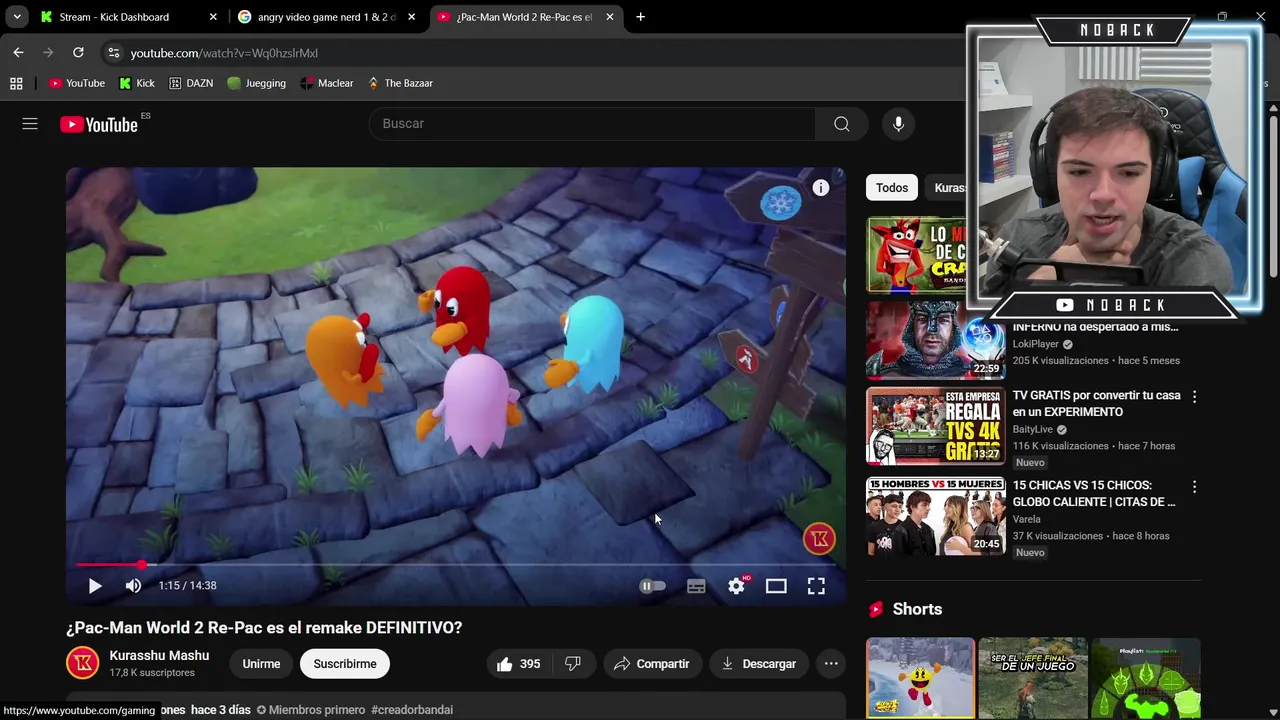Seek on the red video progress bar
Image resolution: width=1280 pixels, height=720 pixels.
click(455, 565)
